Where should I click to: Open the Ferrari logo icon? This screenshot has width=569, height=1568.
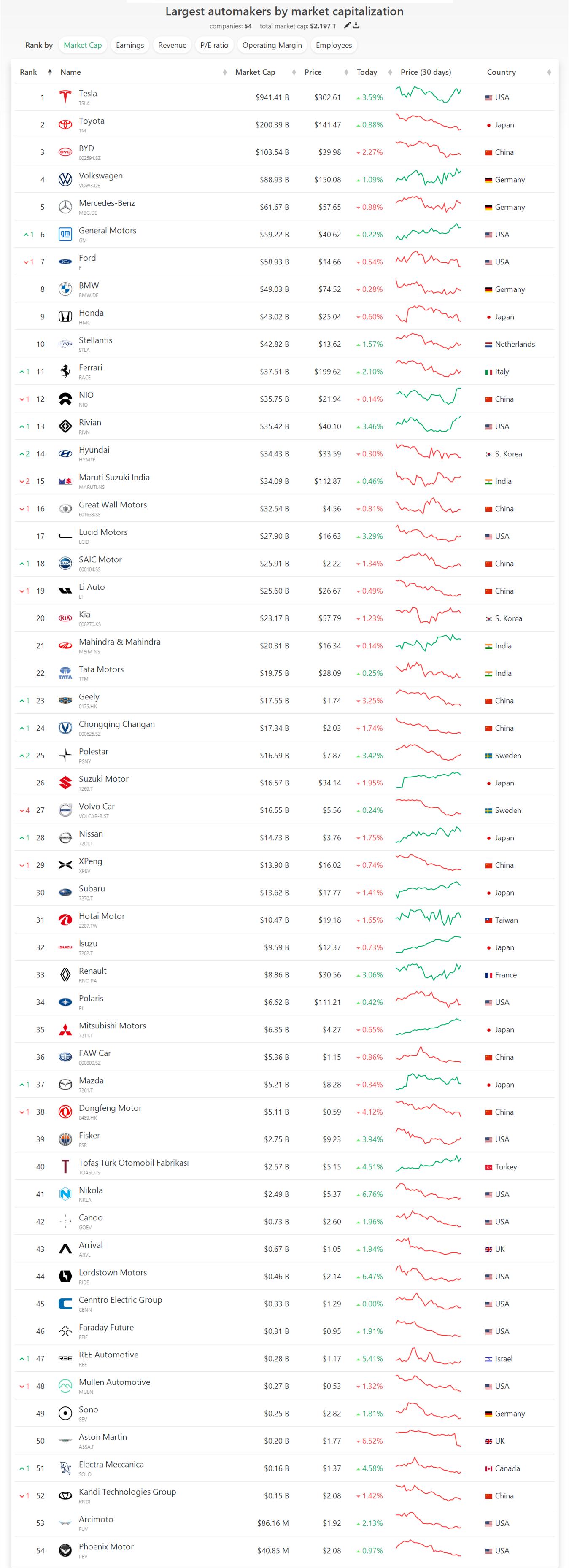65,371
